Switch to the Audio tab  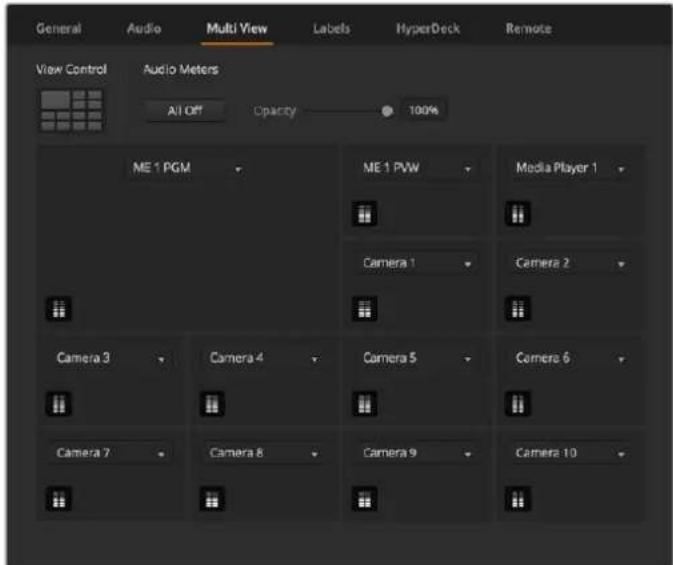pyautogui.click(x=144, y=29)
